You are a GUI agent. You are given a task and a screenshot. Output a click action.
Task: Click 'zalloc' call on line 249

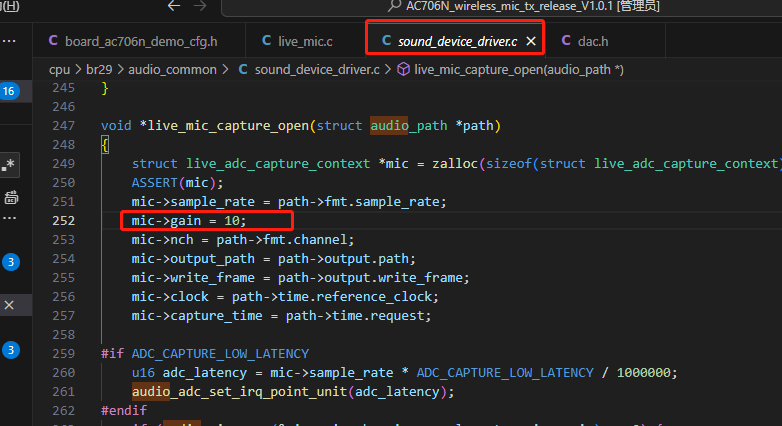(455, 164)
